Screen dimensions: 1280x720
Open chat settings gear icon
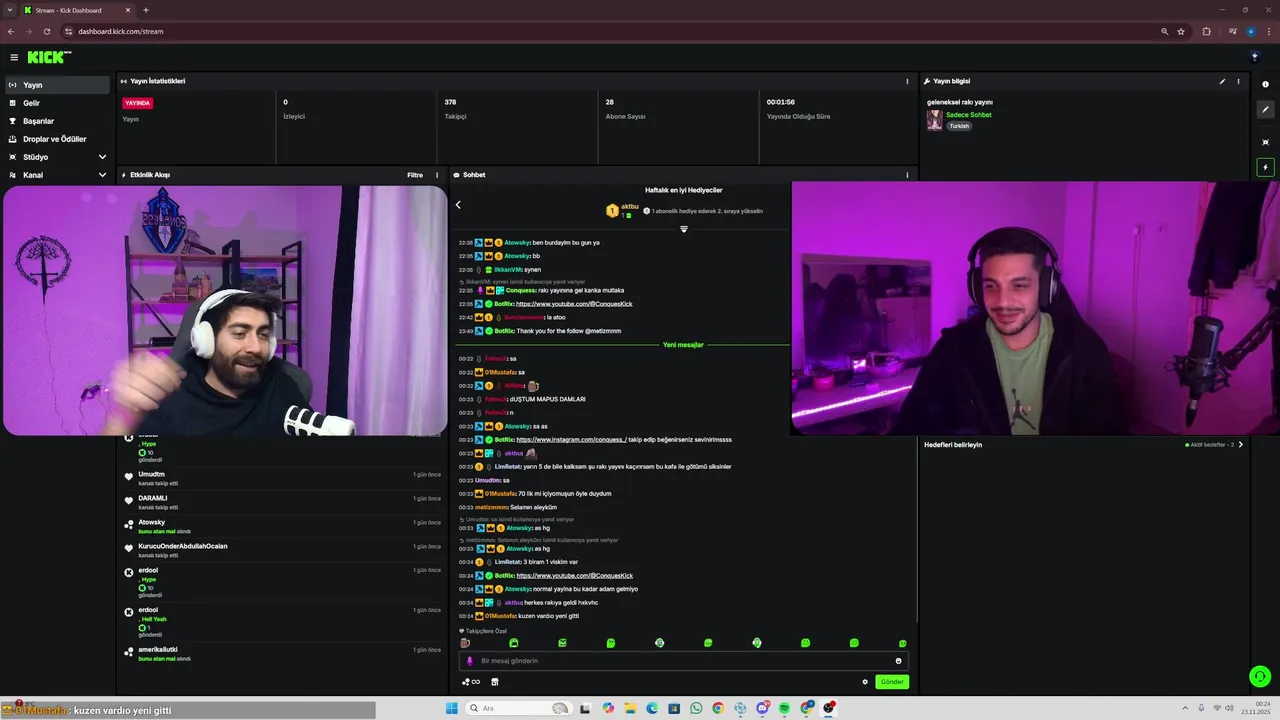(x=865, y=682)
